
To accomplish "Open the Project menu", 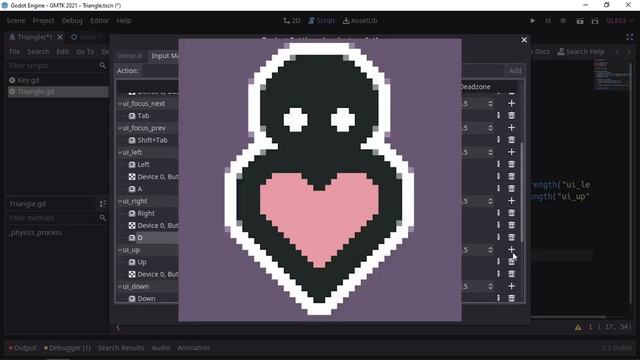I will pos(43,20).
